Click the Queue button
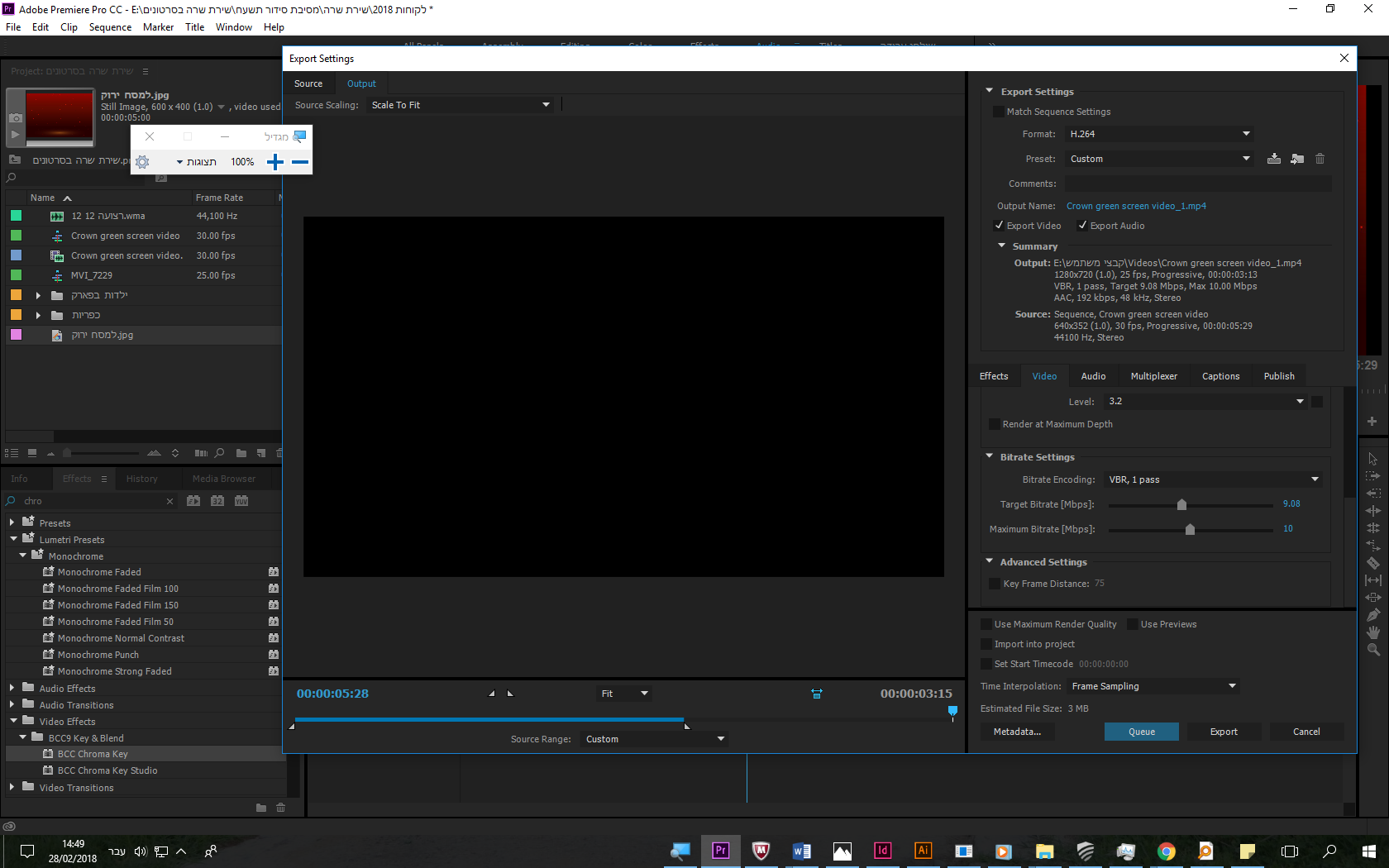 1141,732
